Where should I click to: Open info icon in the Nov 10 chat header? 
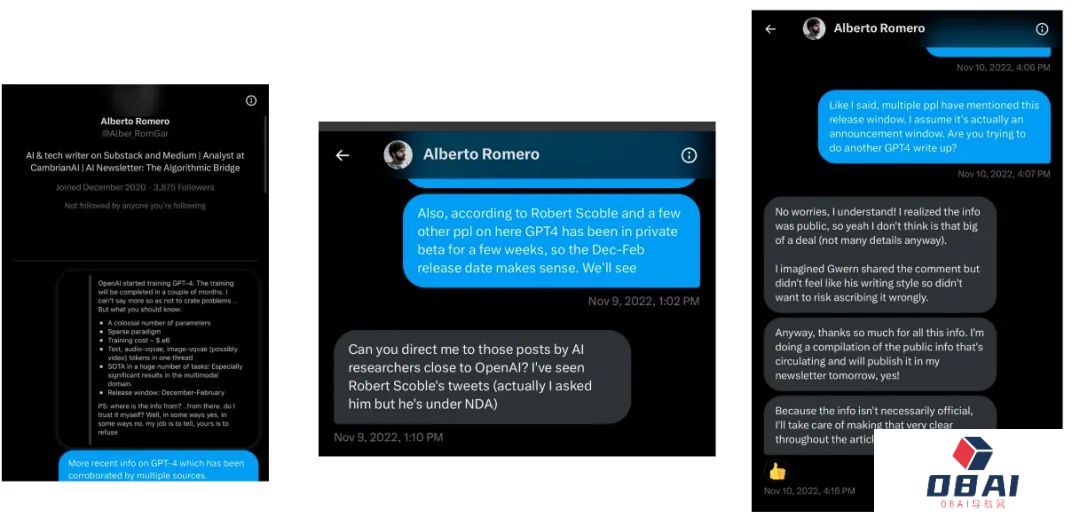click(1042, 29)
